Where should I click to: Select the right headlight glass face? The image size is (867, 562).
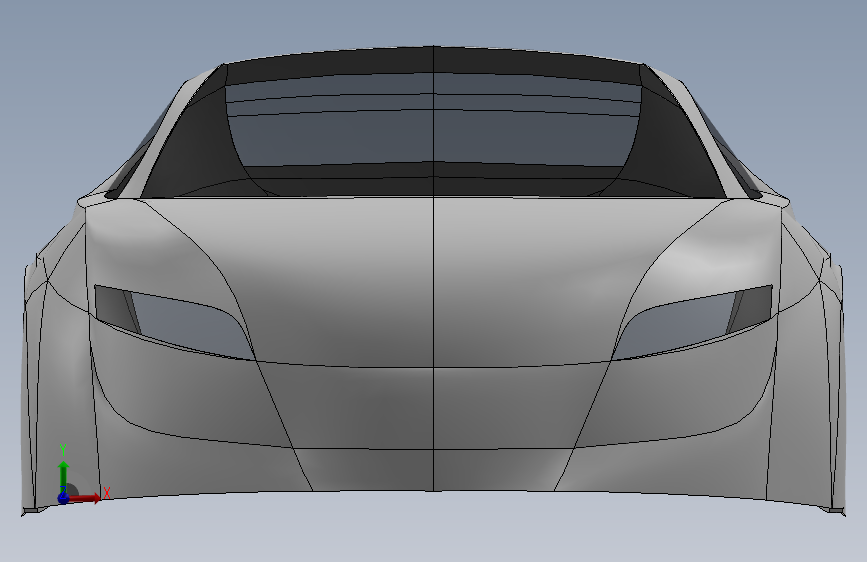[x=675, y=326]
